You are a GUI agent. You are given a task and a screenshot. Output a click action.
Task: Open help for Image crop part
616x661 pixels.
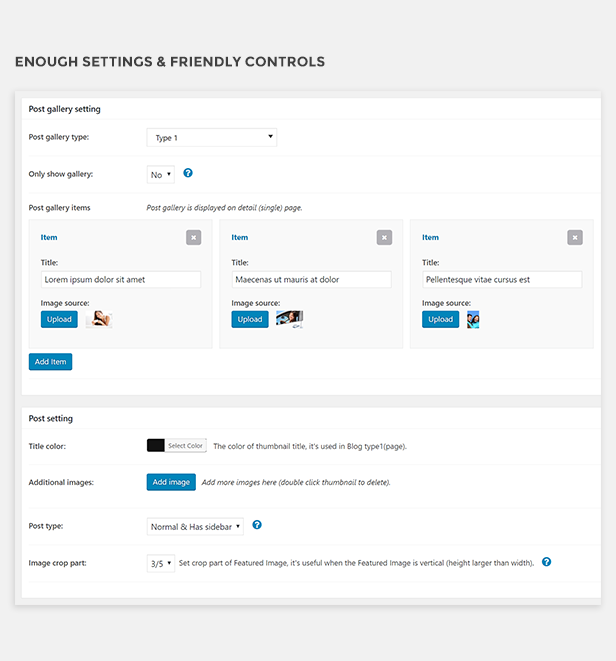tap(546, 562)
